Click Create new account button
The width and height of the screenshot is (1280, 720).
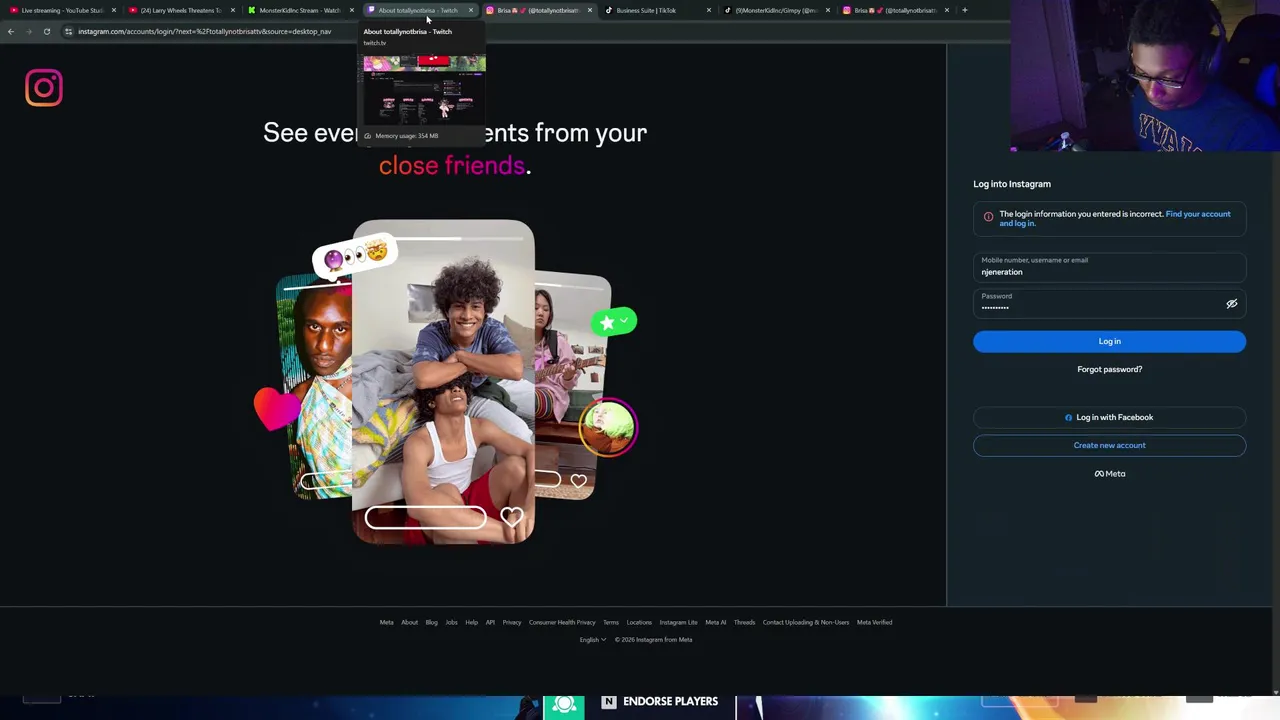click(x=1109, y=445)
